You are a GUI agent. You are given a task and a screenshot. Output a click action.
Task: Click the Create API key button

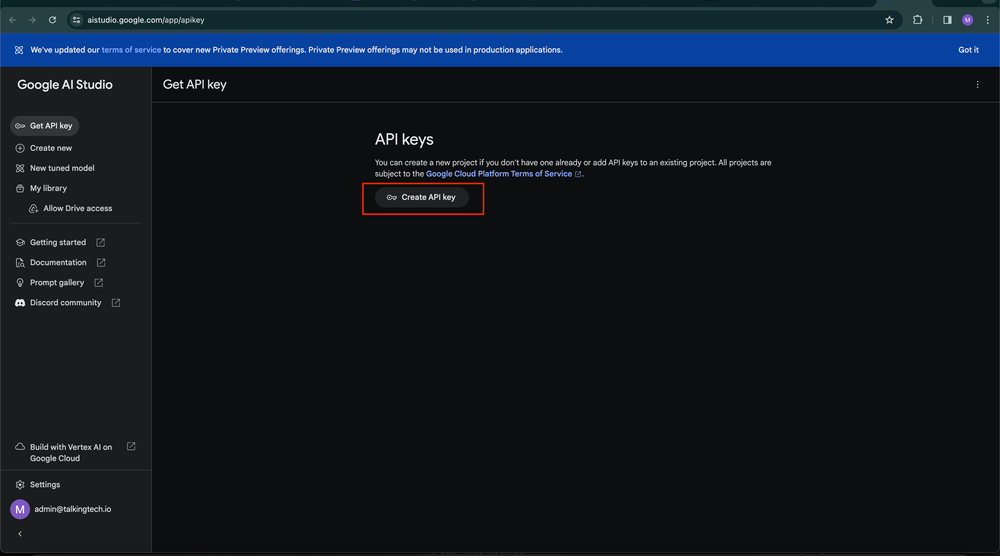(x=422, y=198)
